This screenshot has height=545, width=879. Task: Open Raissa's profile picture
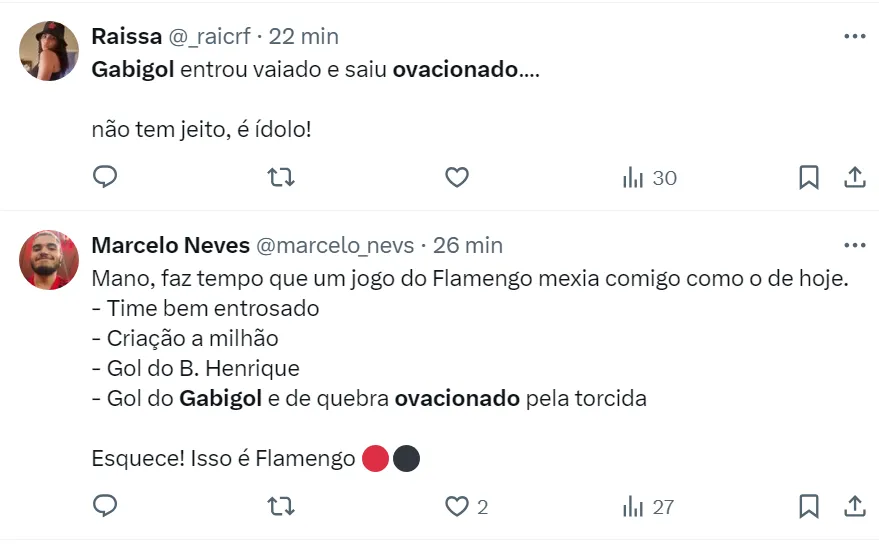click(49, 51)
